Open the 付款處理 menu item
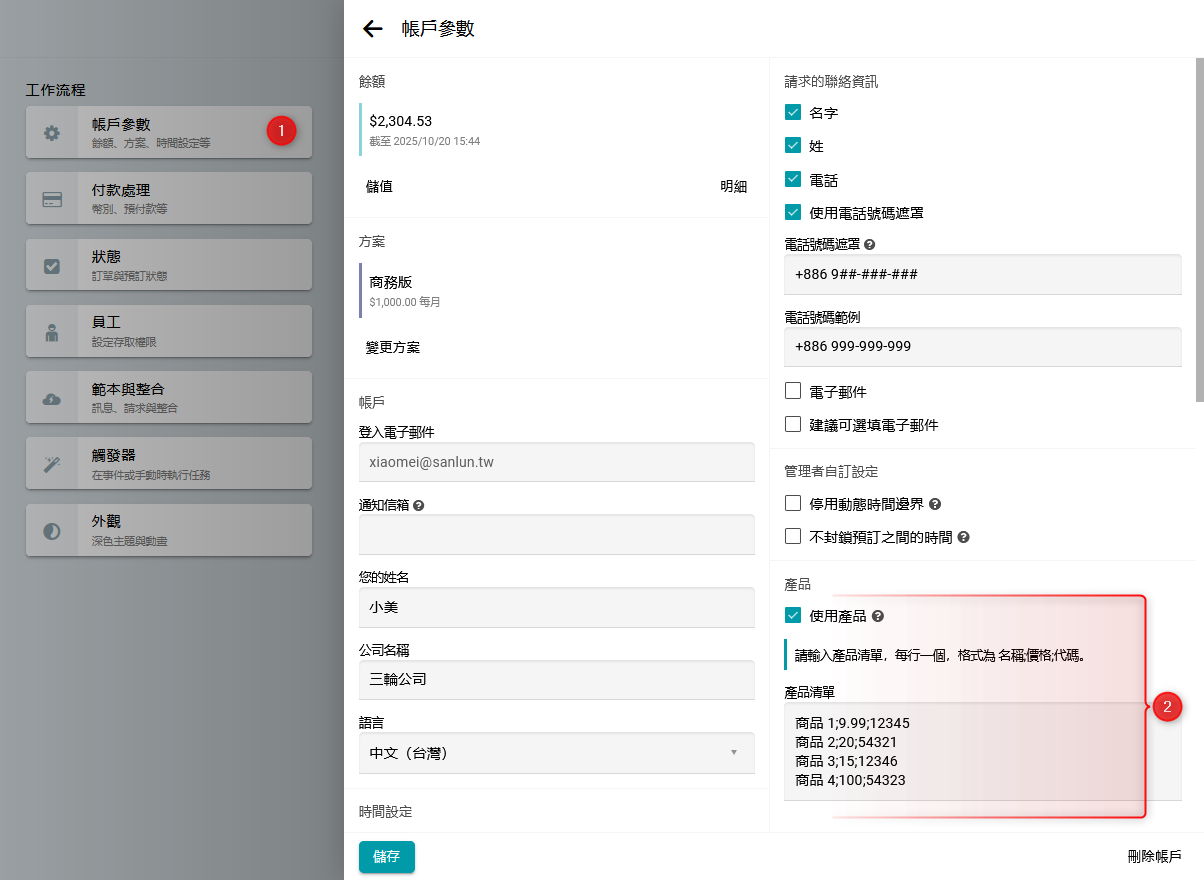This screenshot has width=1204, height=880. click(168, 198)
